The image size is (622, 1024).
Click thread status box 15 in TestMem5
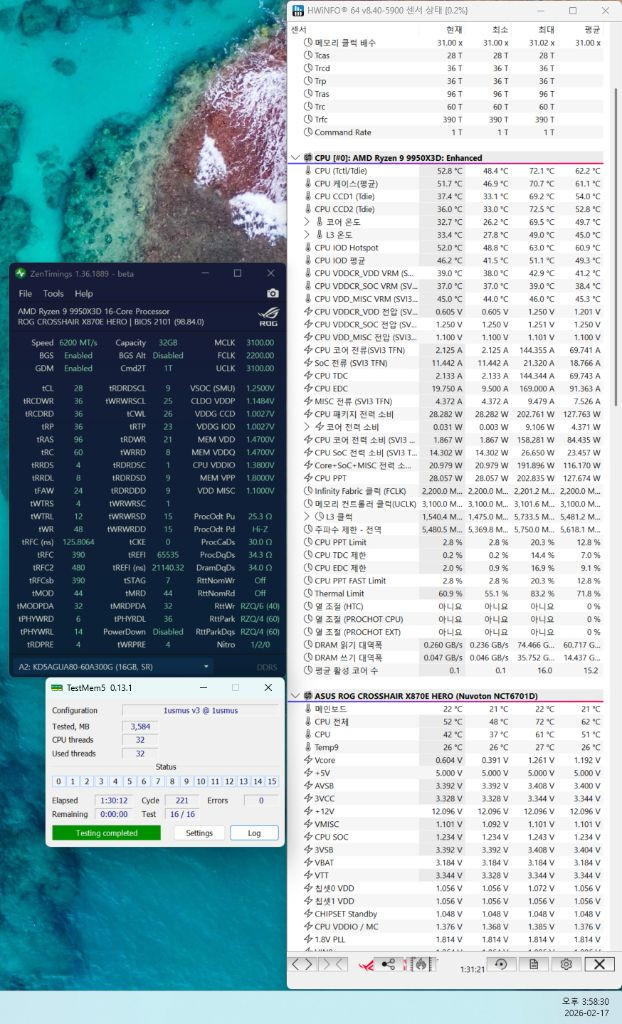click(x=272, y=781)
